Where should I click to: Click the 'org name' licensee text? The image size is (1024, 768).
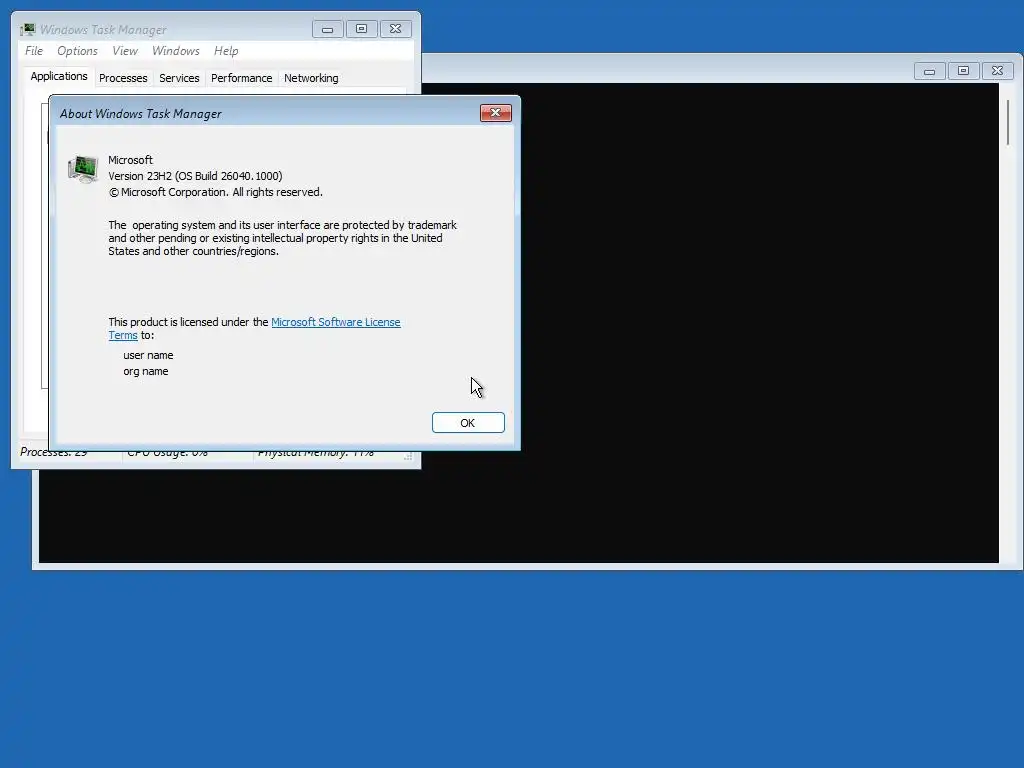(x=146, y=372)
